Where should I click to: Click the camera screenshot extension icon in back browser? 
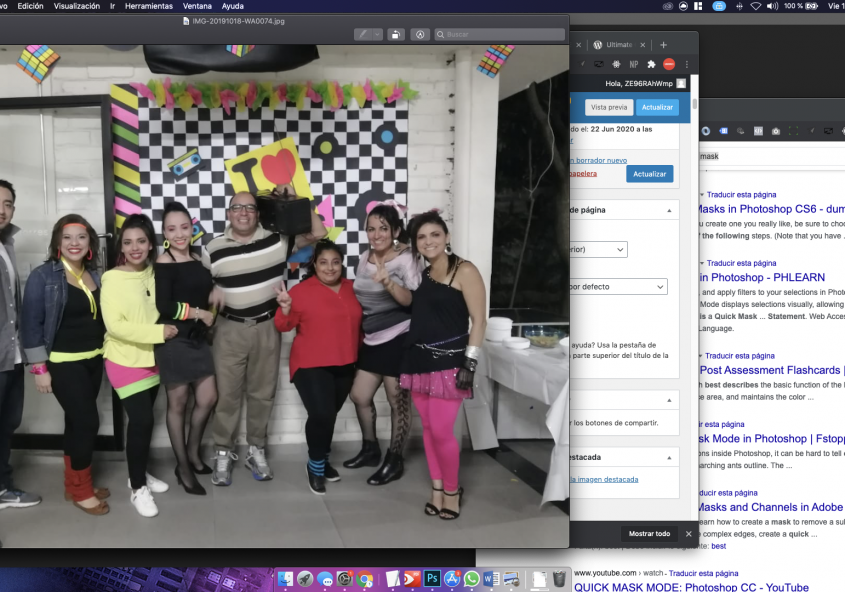[x=775, y=131]
